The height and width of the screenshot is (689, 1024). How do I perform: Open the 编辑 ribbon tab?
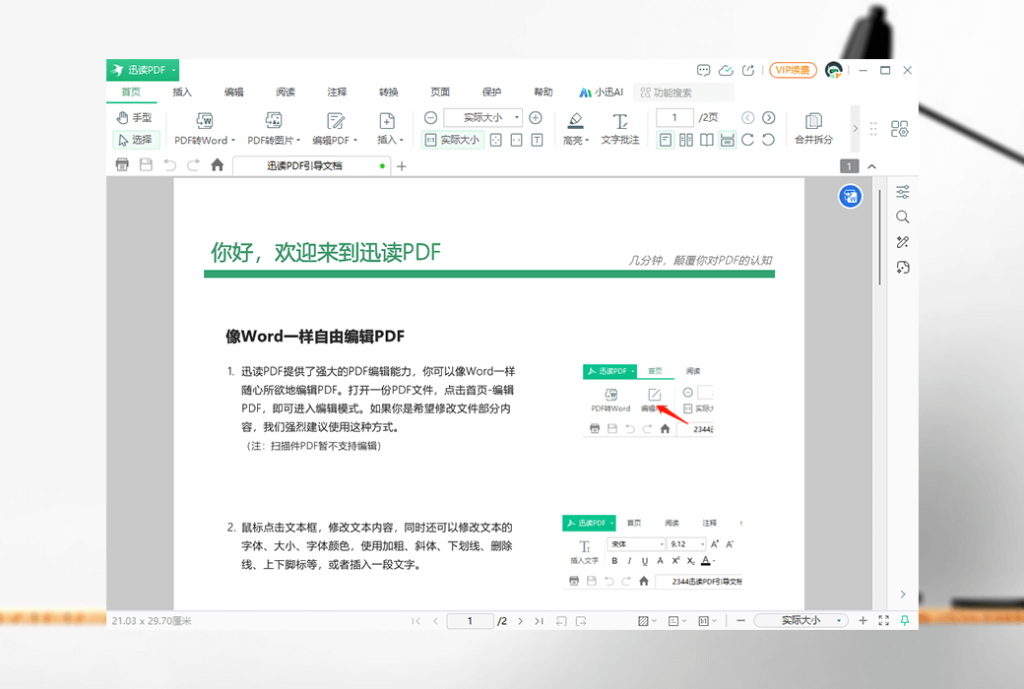pos(234,92)
